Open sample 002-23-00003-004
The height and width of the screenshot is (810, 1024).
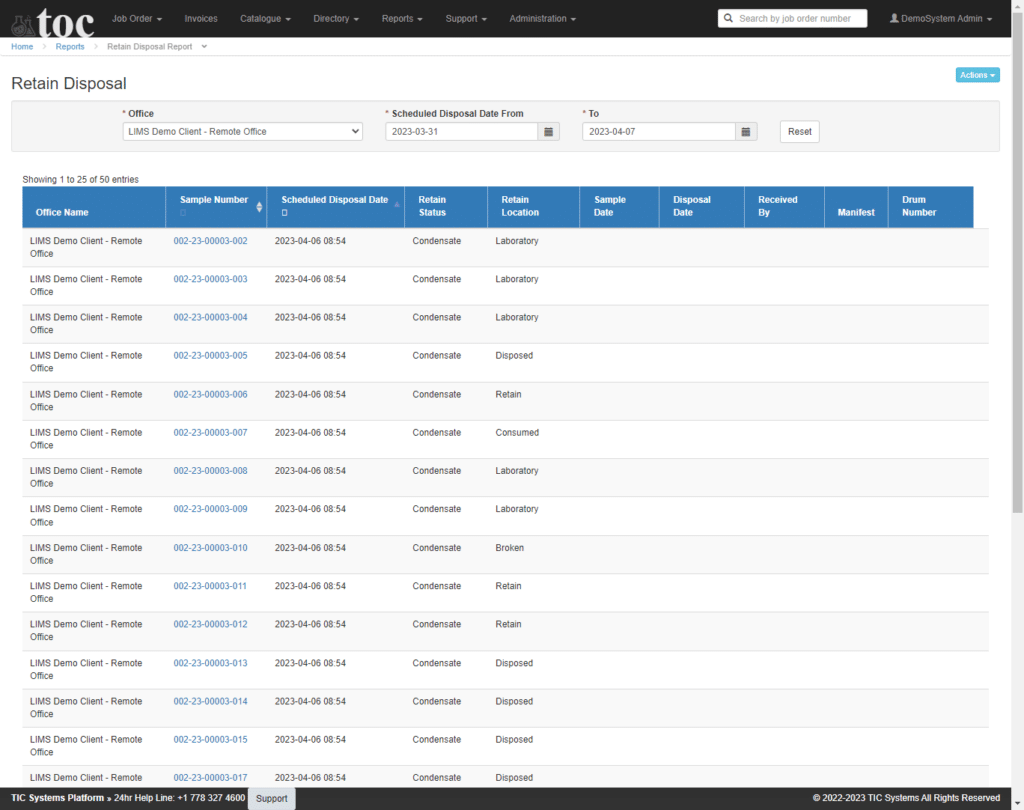(210, 317)
